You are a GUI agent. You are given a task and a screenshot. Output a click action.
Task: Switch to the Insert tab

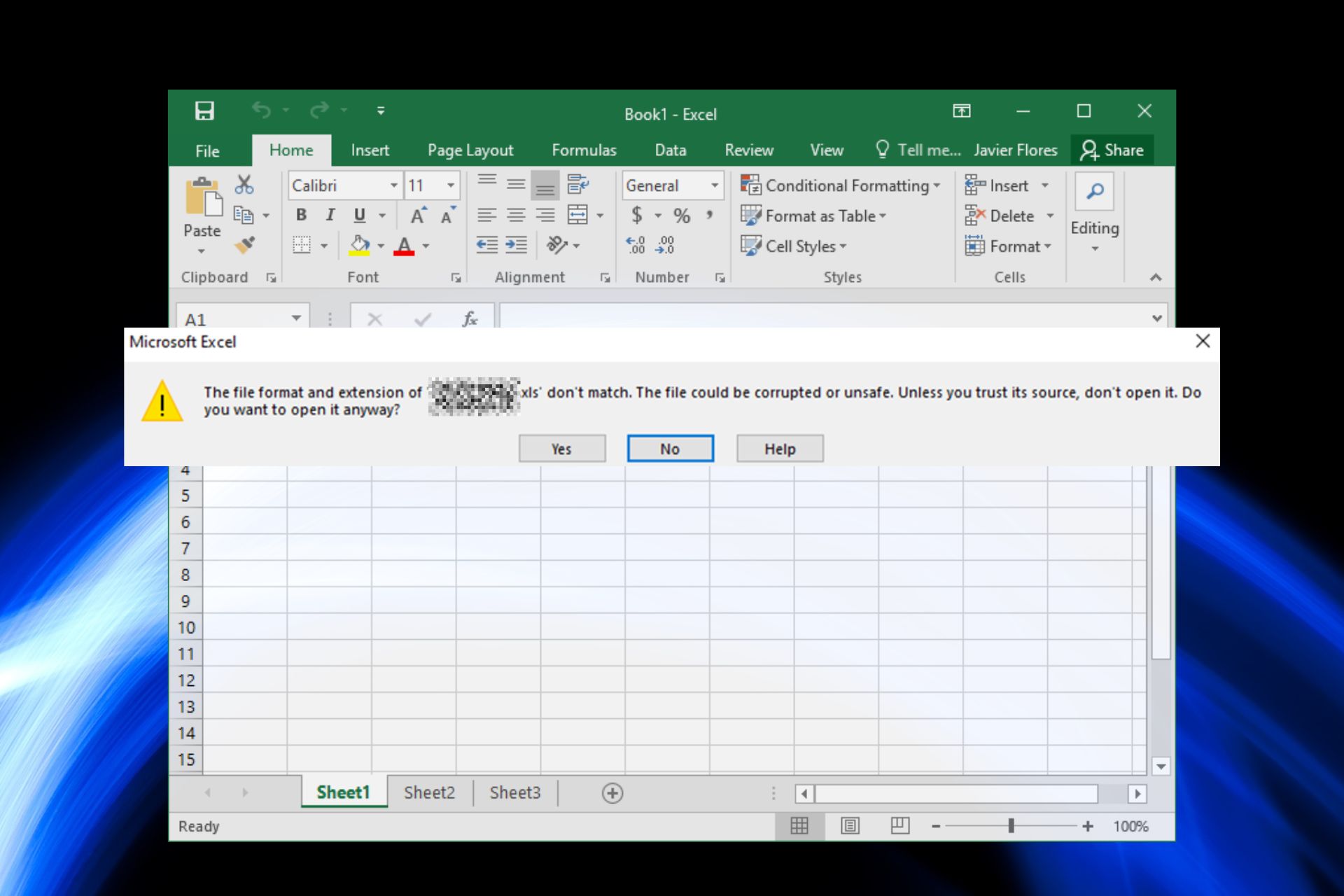(x=370, y=150)
